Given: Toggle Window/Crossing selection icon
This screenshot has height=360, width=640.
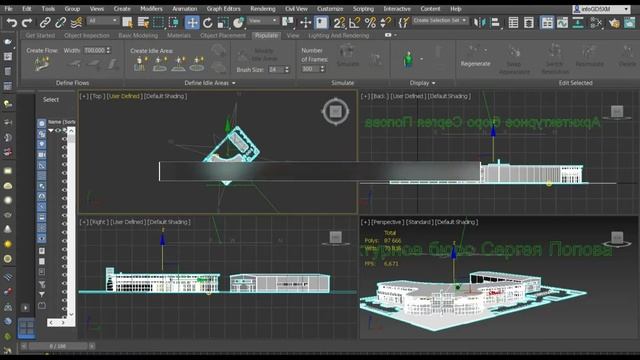Looking at the screenshot, I should [x=174, y=22].
